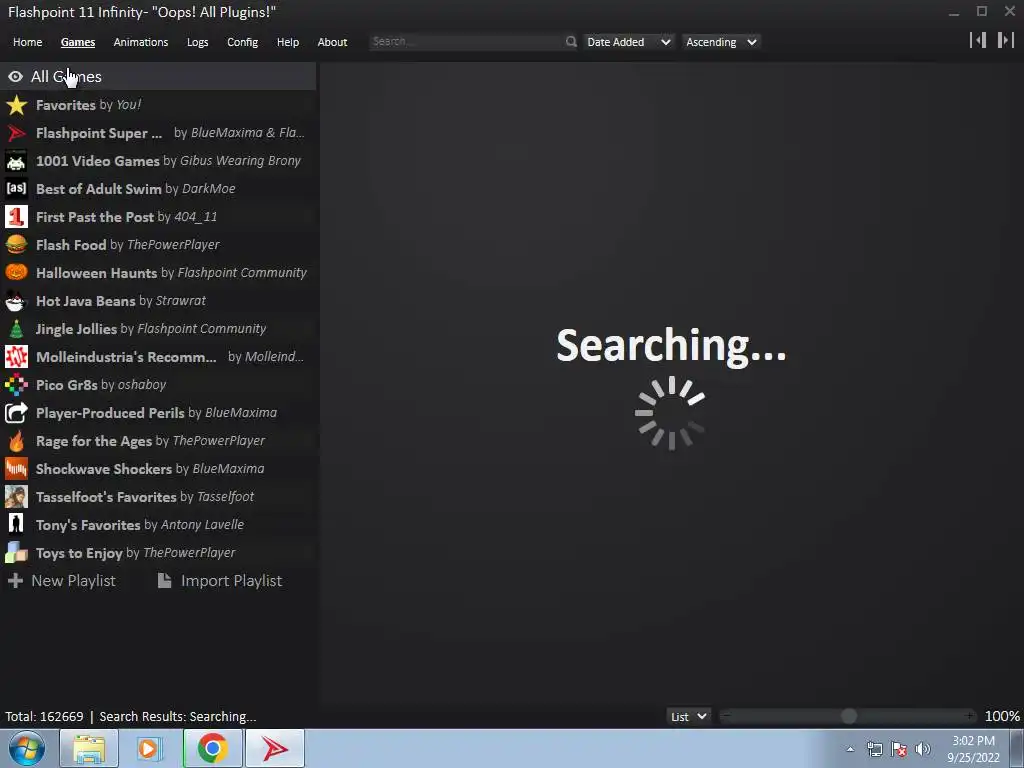
Task: Switch to the Animations tab
Action: click(140, 42)
